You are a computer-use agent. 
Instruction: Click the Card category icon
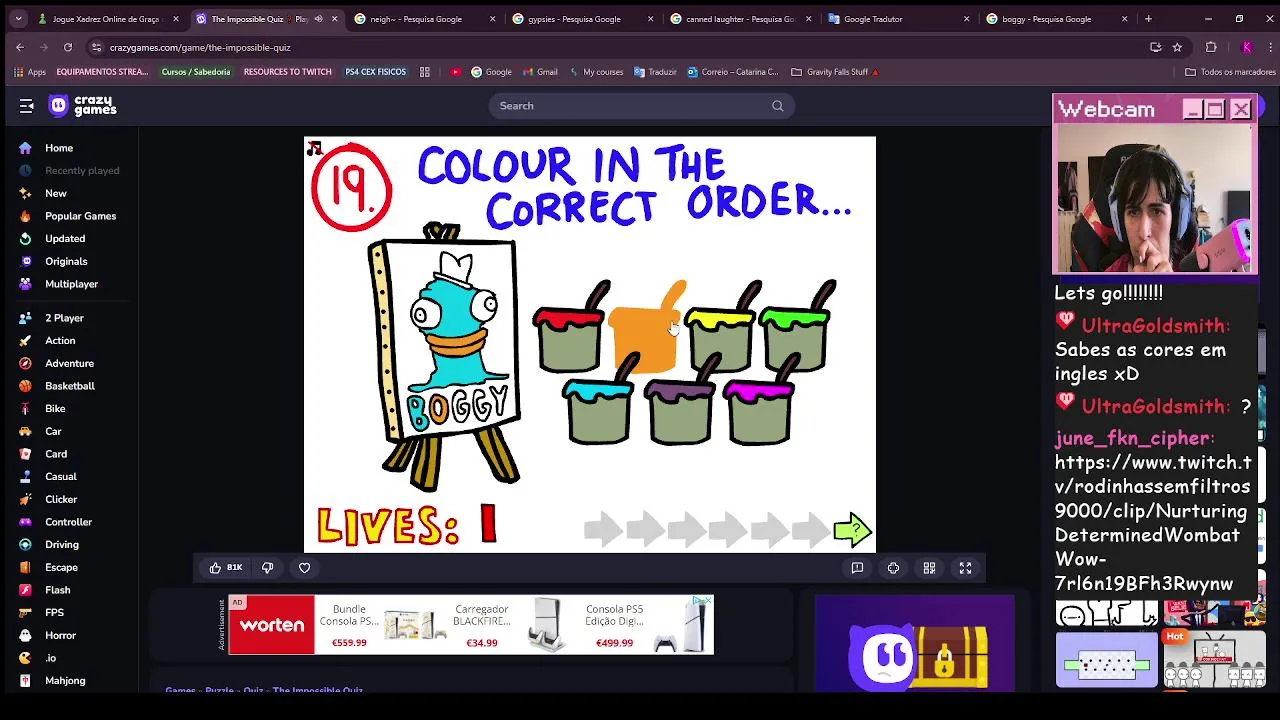click(x=25, y=454)
